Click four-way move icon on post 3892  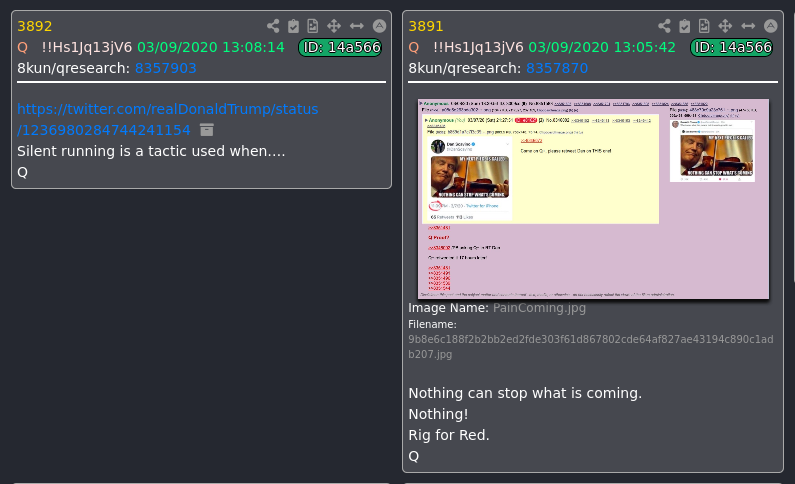(x=334, y=26)
